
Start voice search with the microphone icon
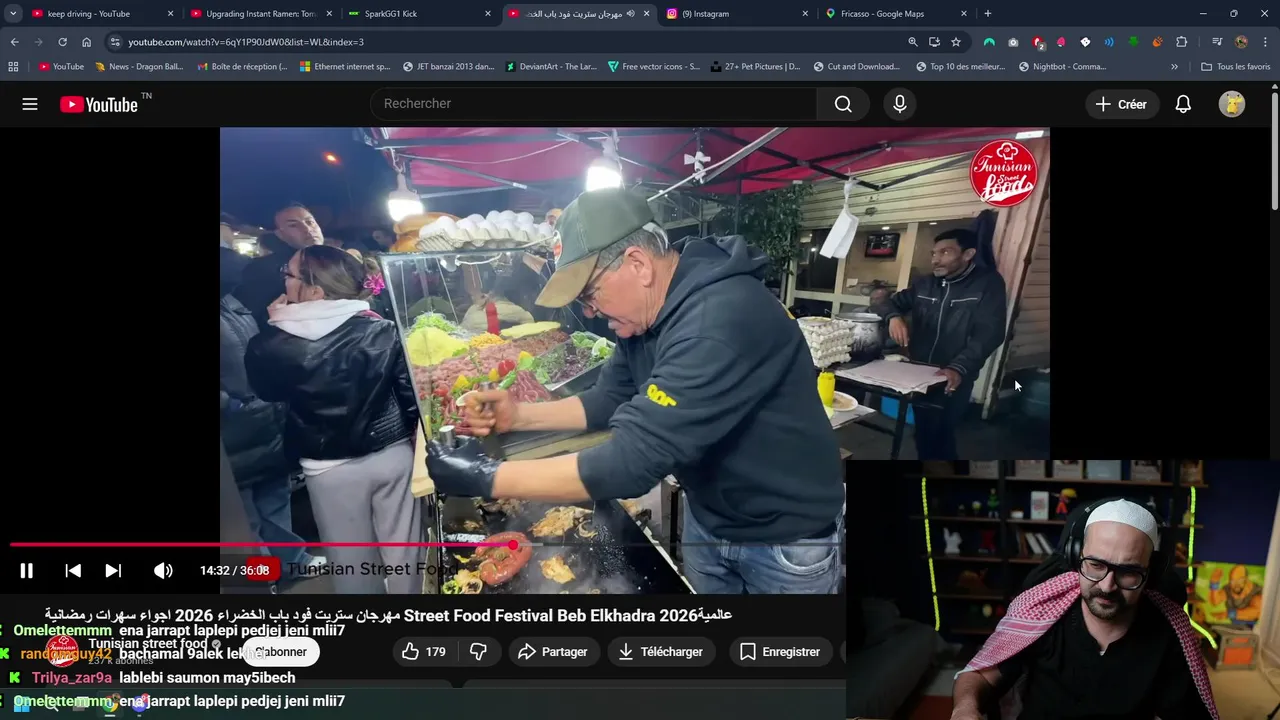click(x=900, y=104)
